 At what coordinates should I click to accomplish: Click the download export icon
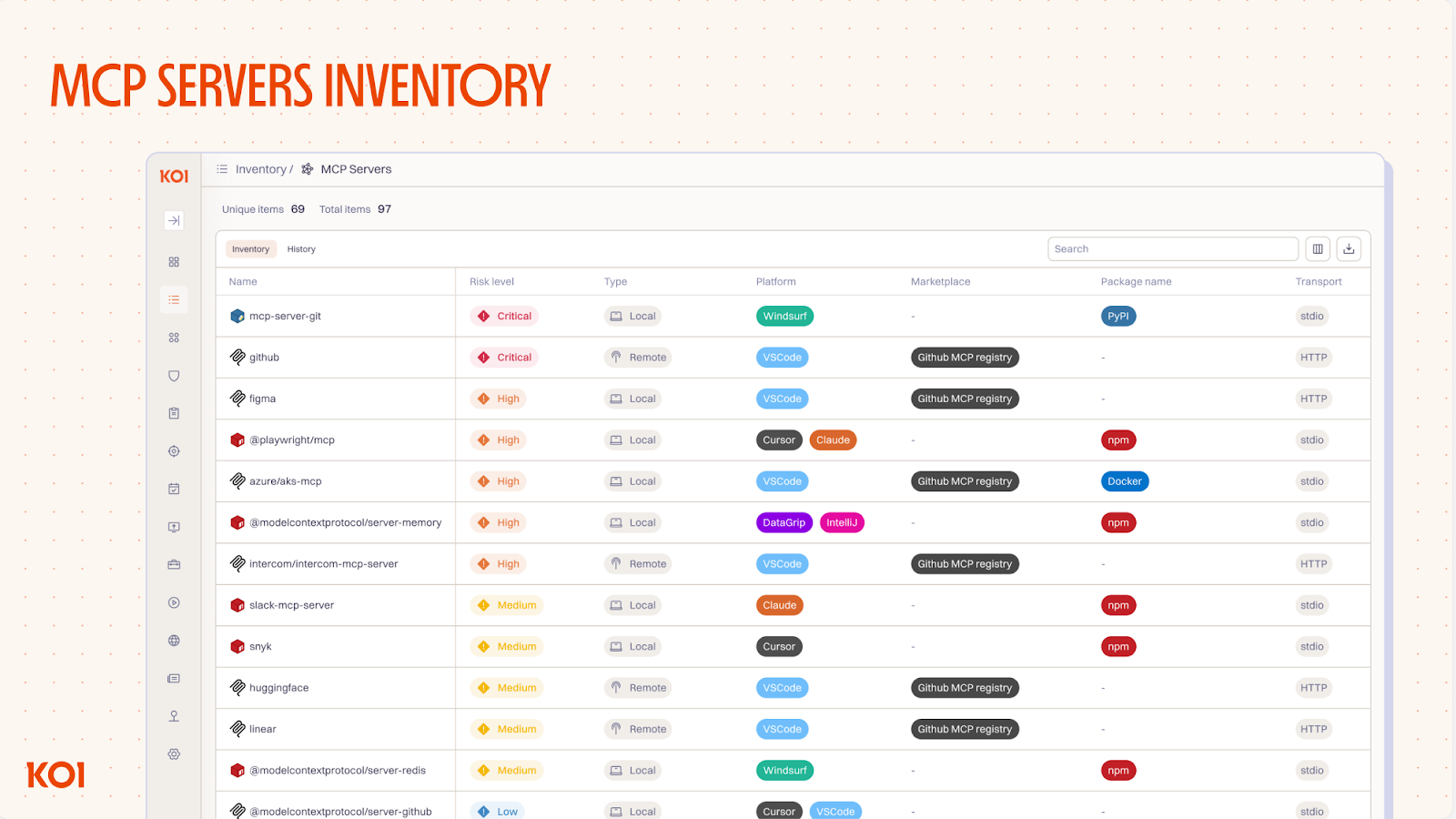point(1349,249)
